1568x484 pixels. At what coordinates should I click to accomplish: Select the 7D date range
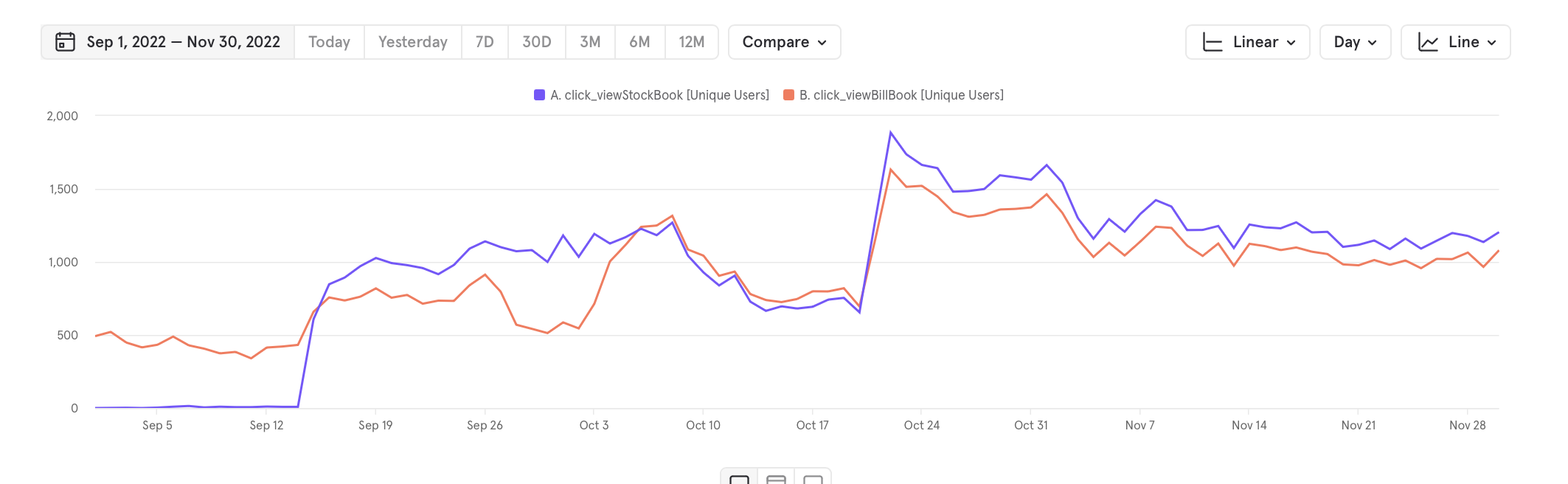[x=485, y=42]
